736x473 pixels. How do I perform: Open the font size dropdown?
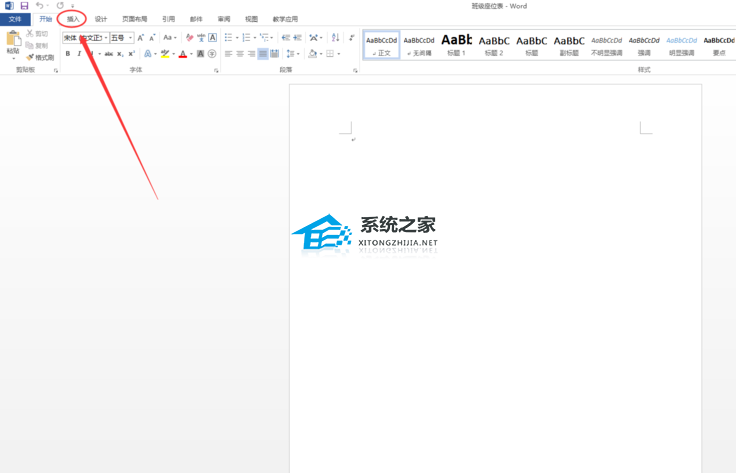pyautogui.click(x=121, y=38)
